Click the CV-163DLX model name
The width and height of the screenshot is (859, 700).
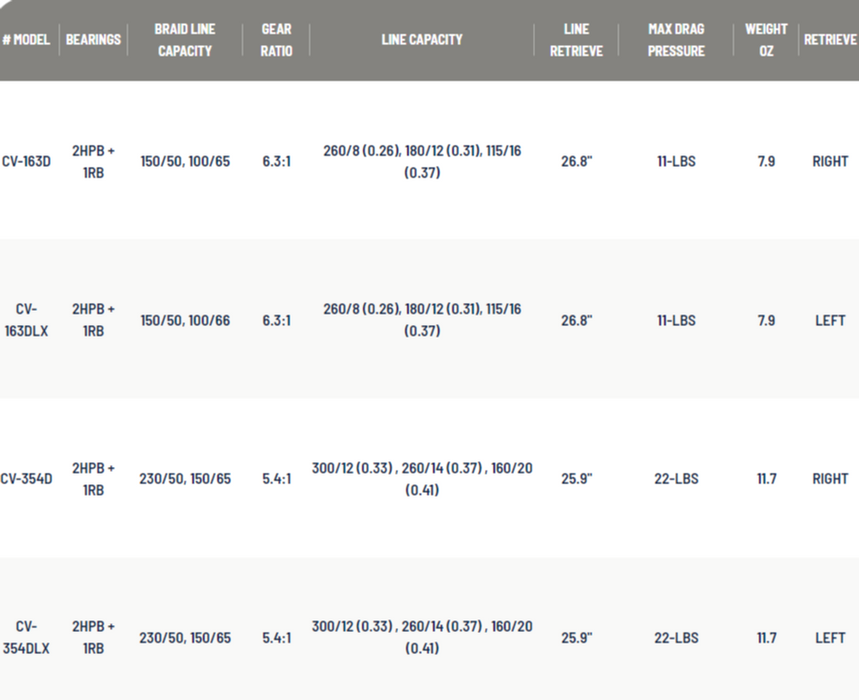26,320
